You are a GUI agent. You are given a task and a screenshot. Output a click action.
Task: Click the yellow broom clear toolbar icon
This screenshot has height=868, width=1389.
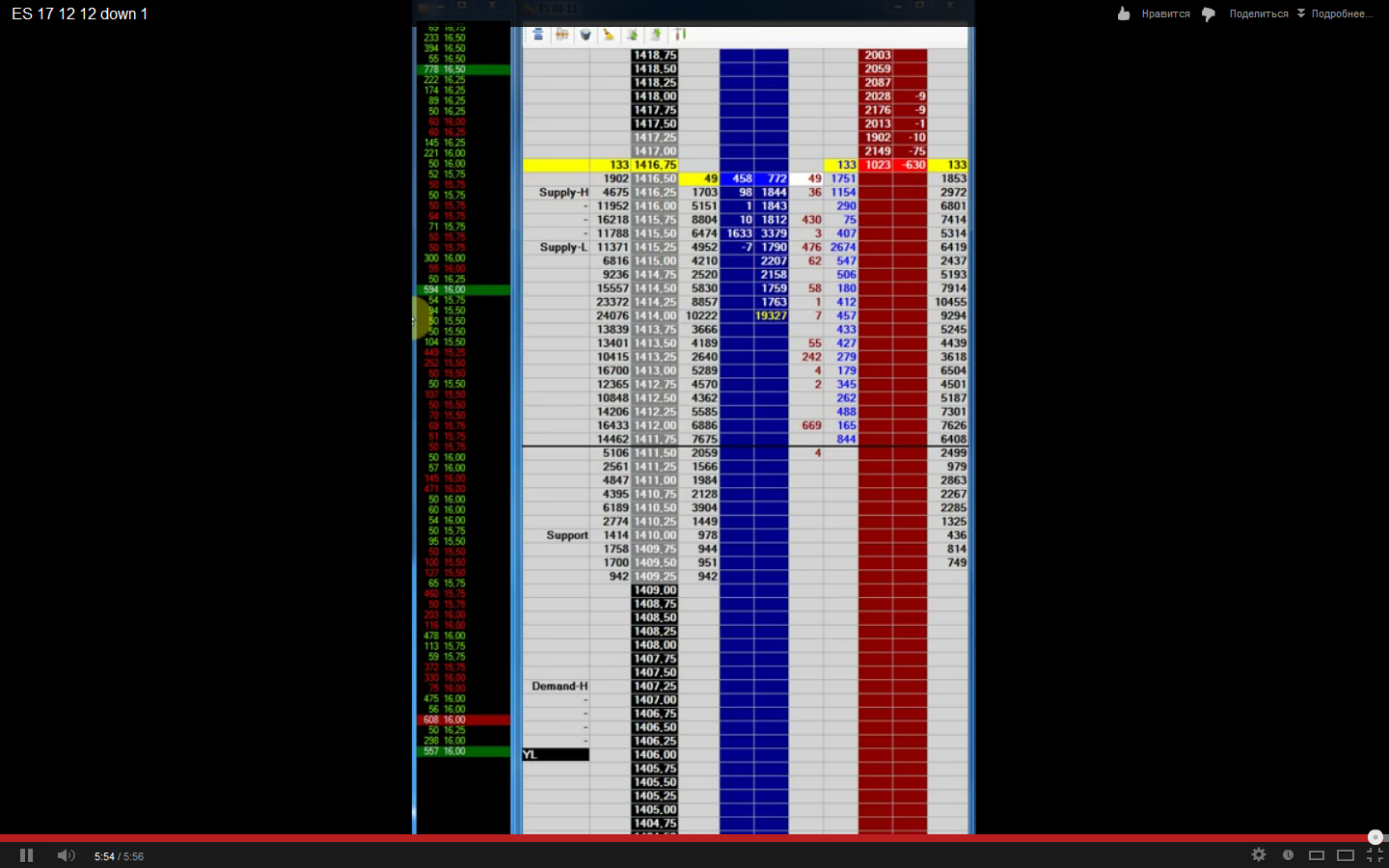click(609, 35)
